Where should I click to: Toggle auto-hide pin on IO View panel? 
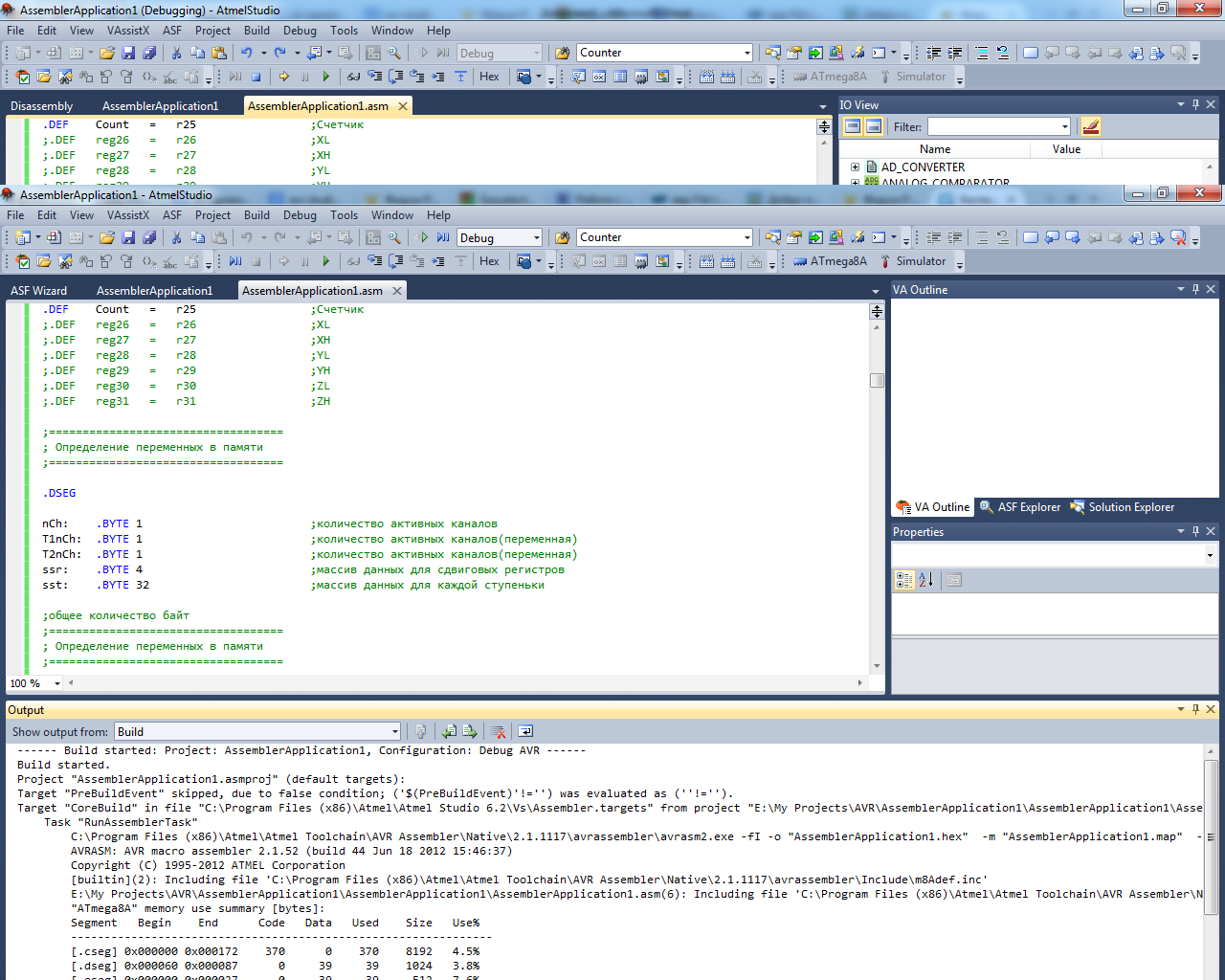1195,104
